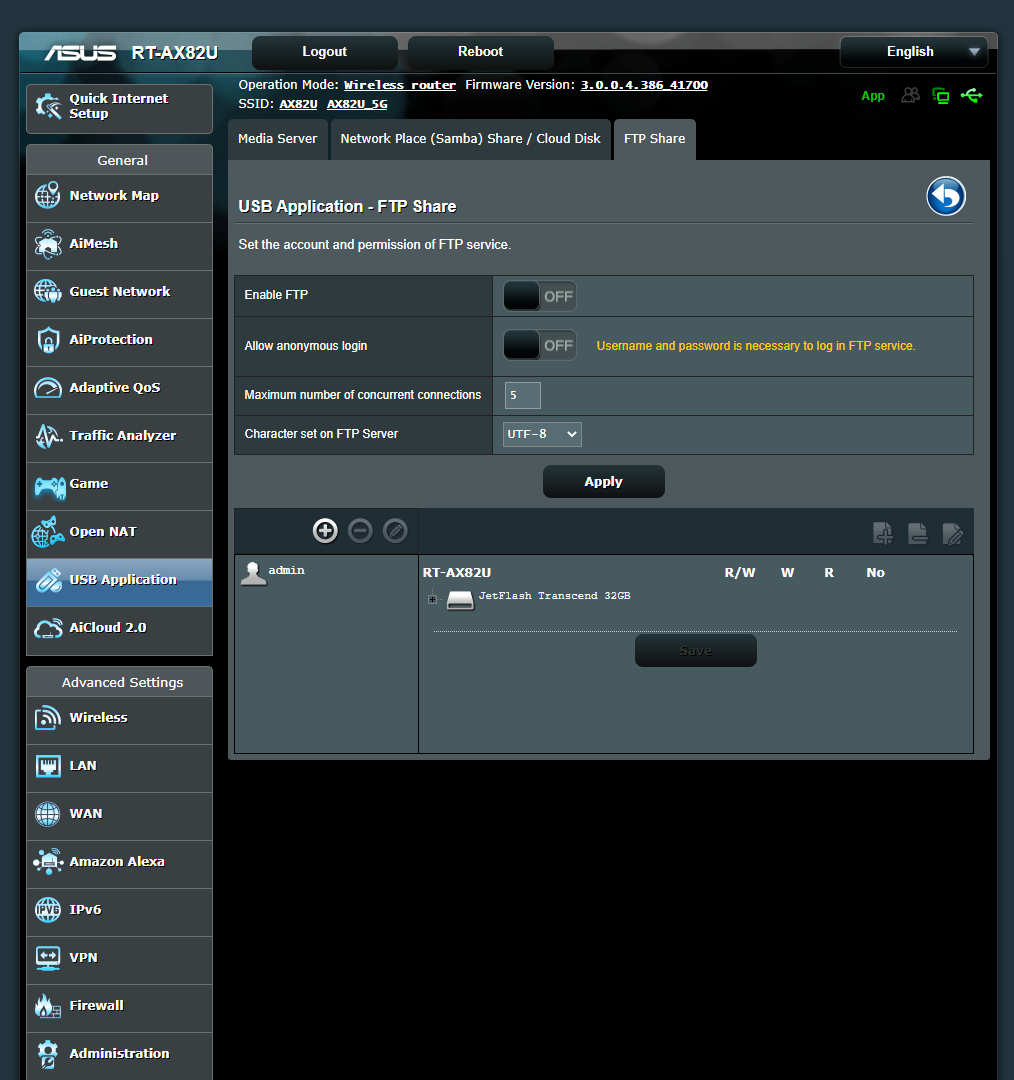Click the R/W permission column header
This screenshot has height=1080, width=1014.
(x=740, y=572)
